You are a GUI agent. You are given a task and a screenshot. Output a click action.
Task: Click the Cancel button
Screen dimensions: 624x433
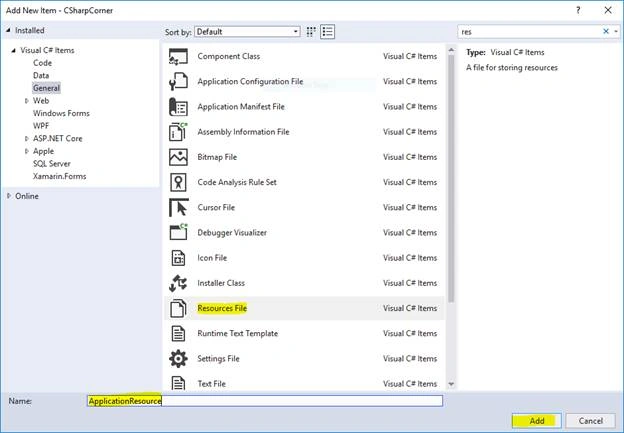click(x=591, y=421)
